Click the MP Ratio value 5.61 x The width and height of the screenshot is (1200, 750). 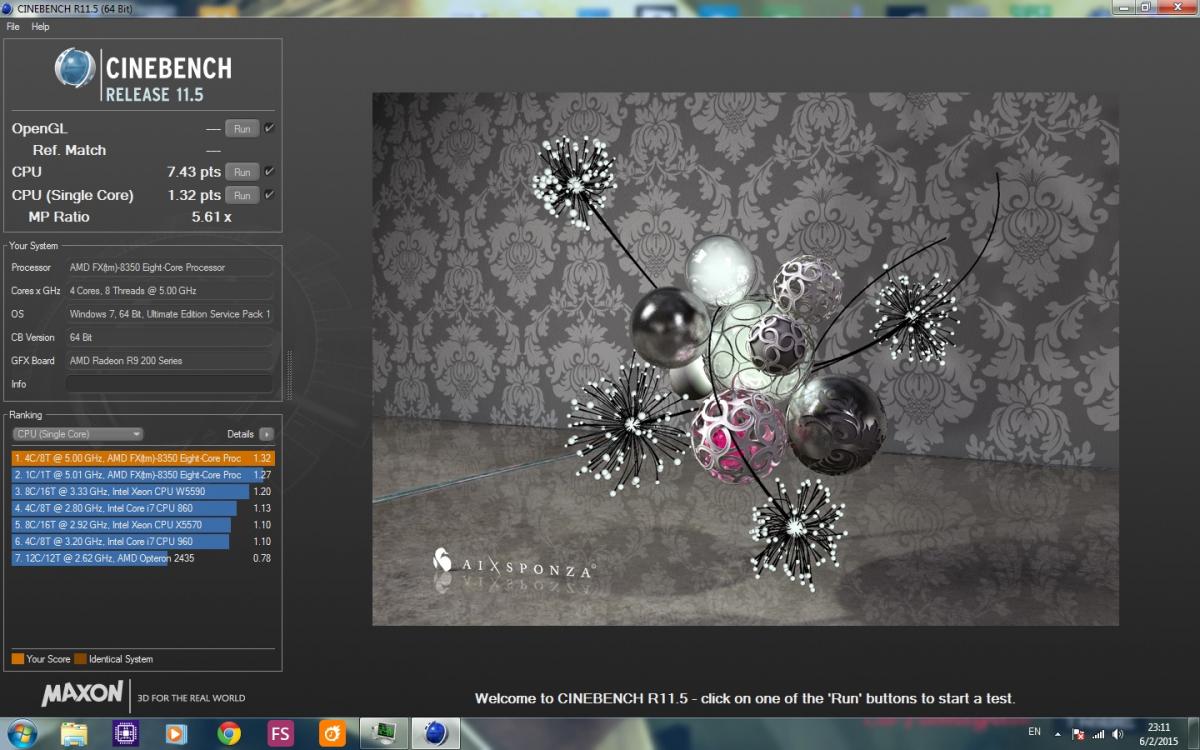tap(212, 217)
